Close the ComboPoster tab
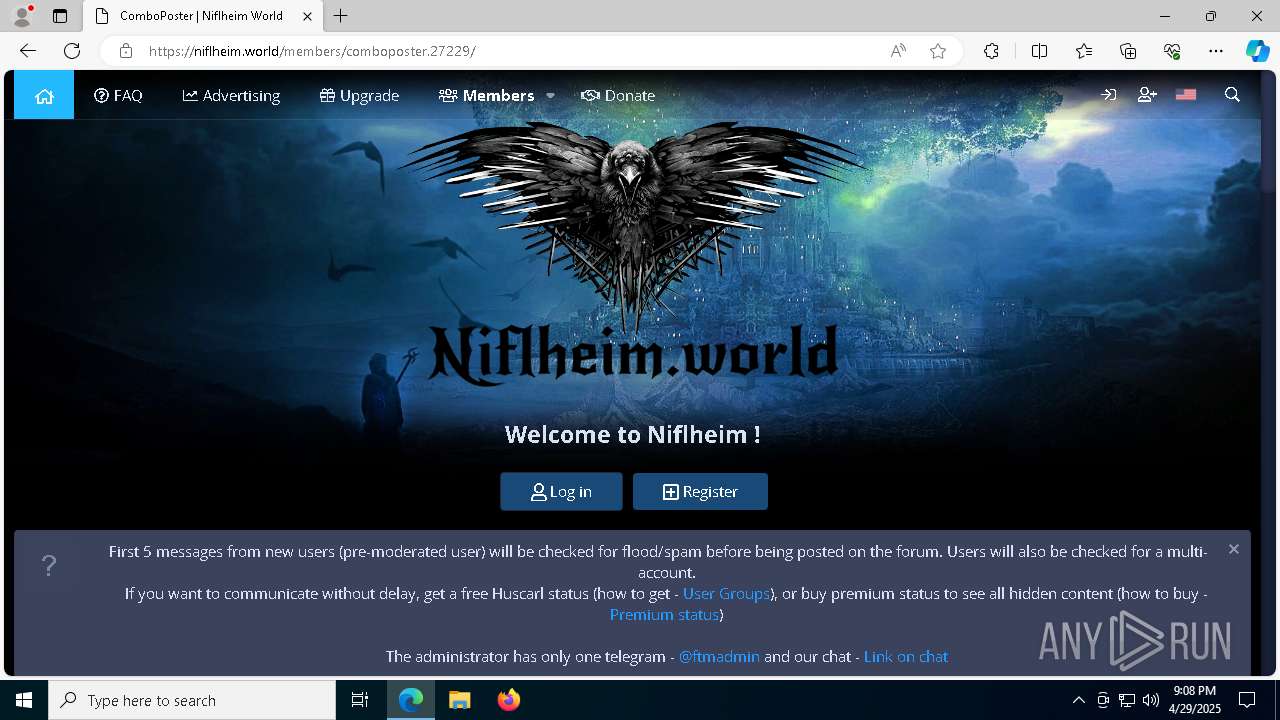 pyautogui.click(x=305, y=16)
